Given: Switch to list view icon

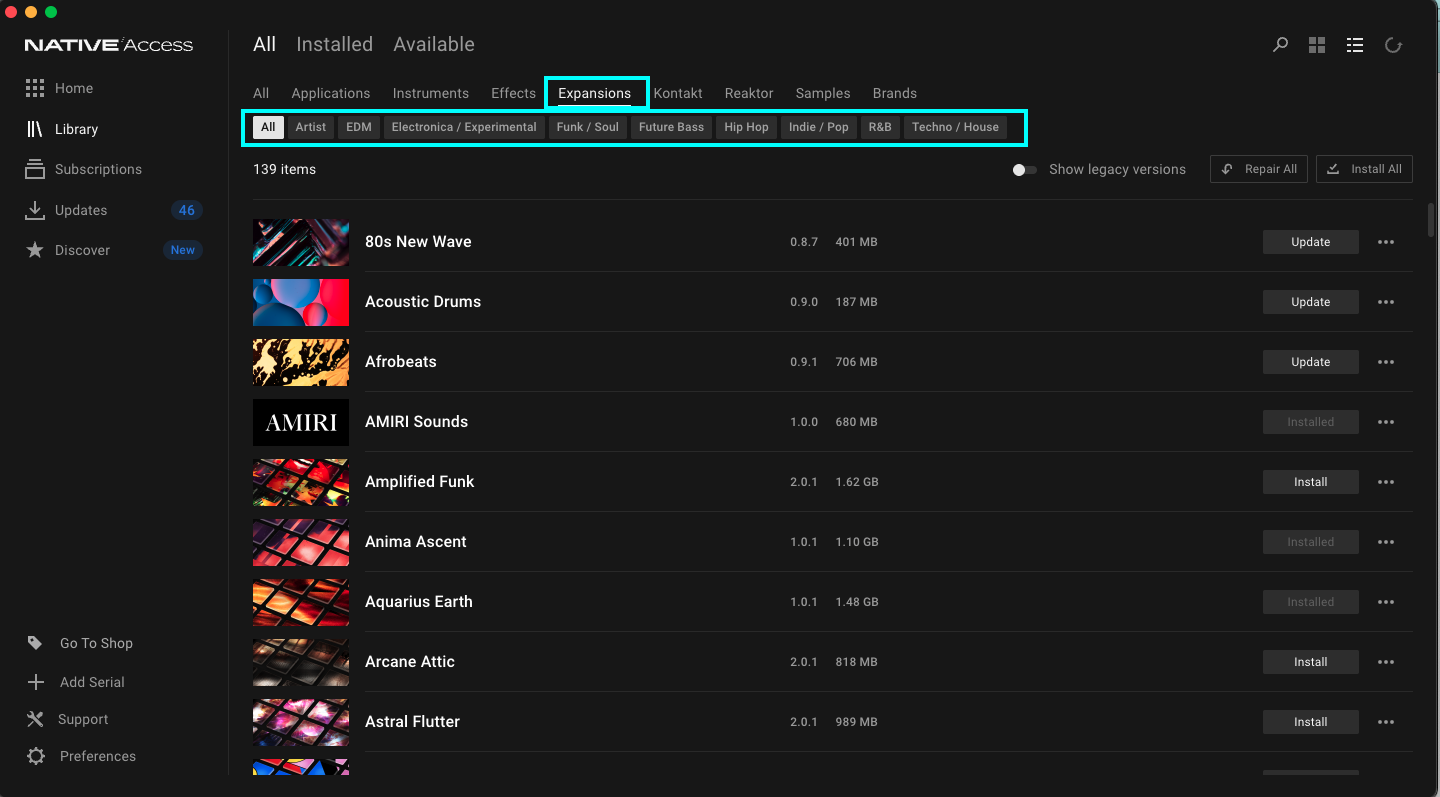Looking at the screenshot, I should 1355,45.
